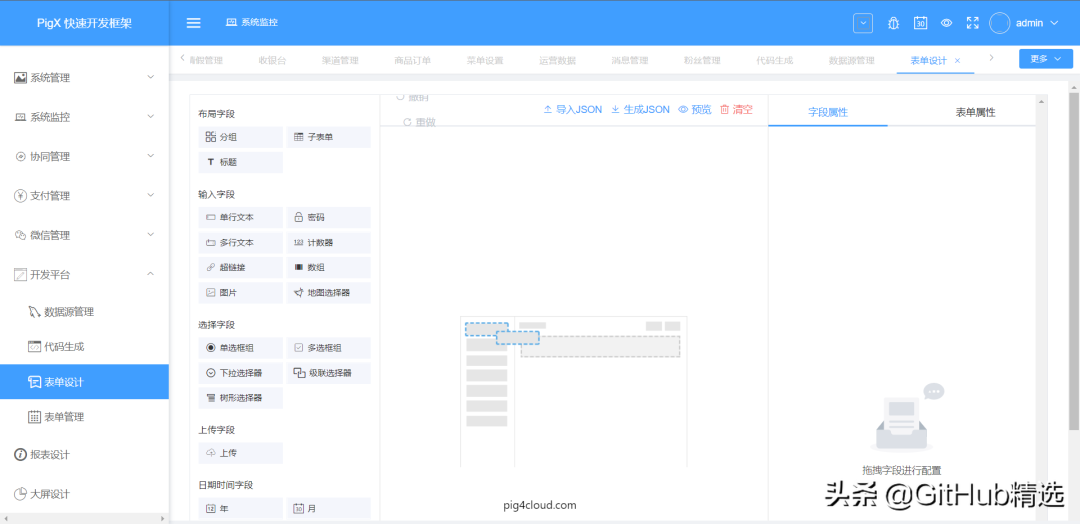Open the boxed dropdown arrow in header
The height and width of the screenshot is (524, 1080).
(863, 23)
